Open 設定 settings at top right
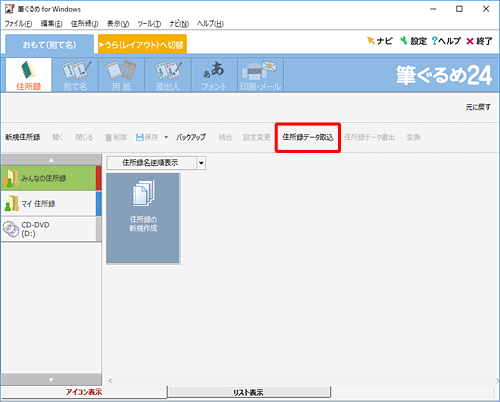Screen dimensions: 500x402 413,41
